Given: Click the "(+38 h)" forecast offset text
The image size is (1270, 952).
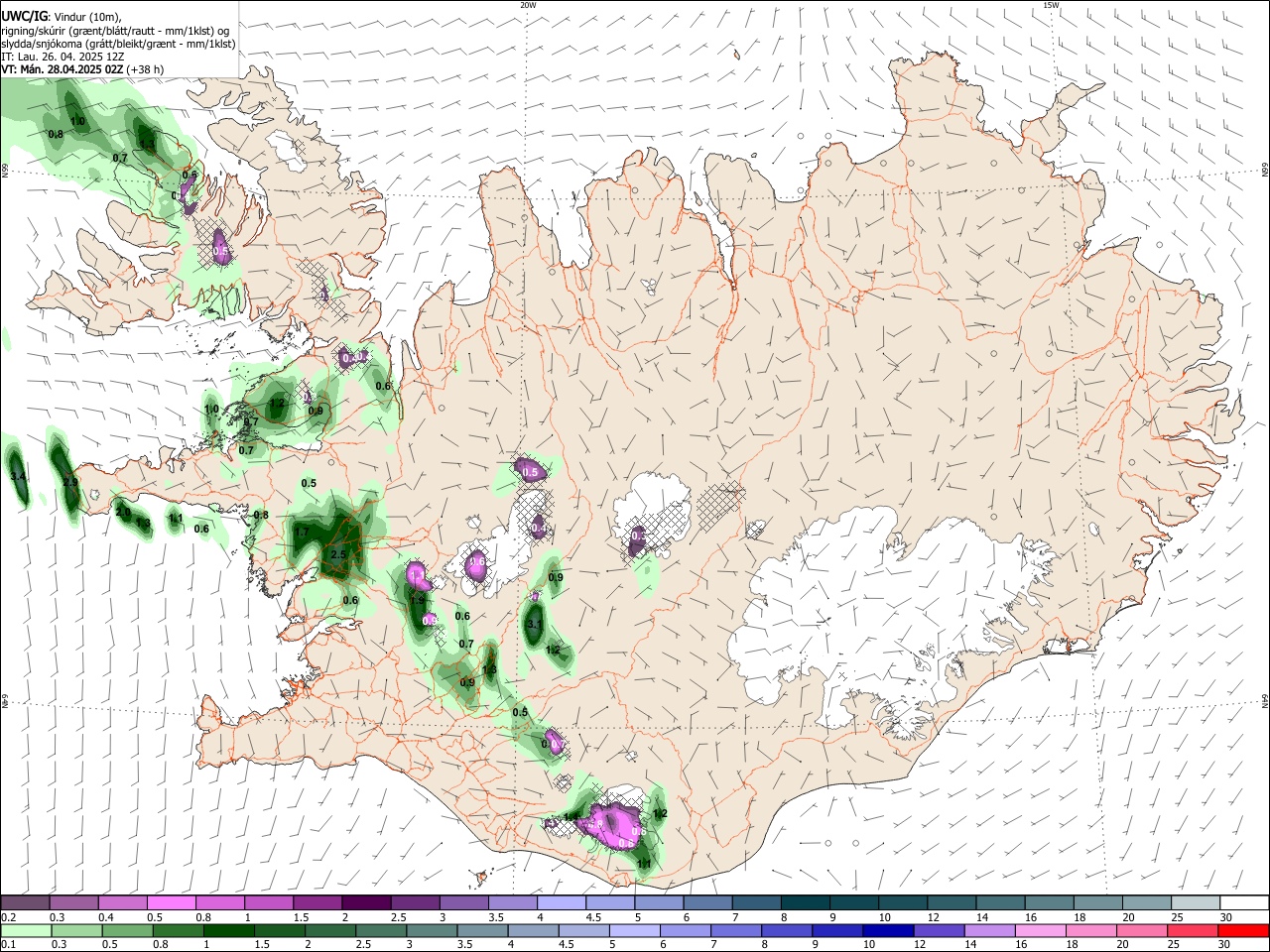Looking at the screenshot, I should point(145,69).
